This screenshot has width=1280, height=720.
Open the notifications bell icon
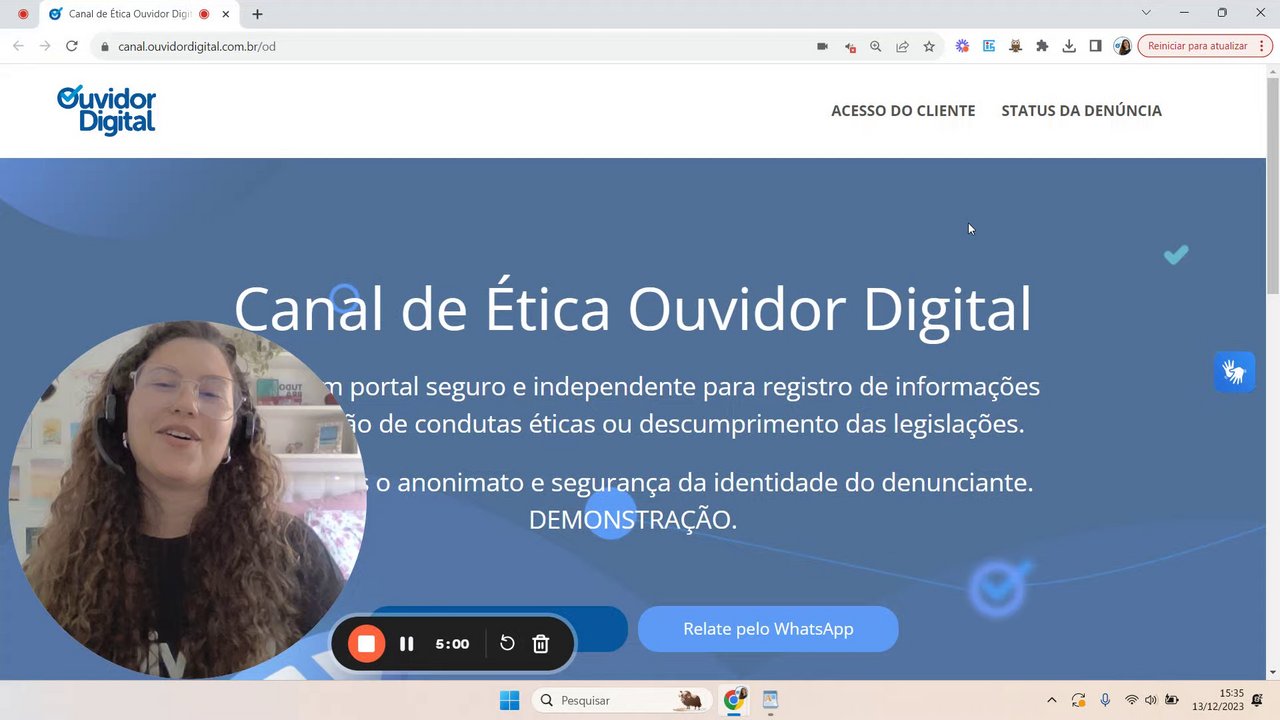click(1257, 700)
